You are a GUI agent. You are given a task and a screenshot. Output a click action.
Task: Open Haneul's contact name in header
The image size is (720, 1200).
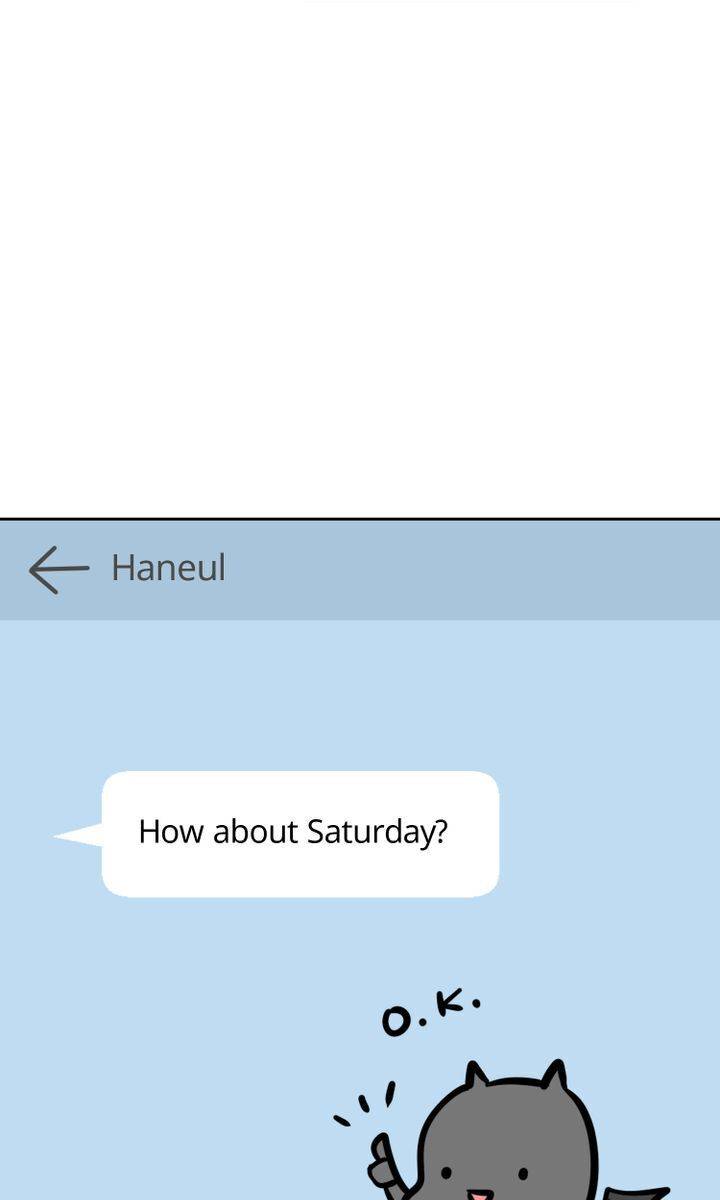tap(169, 568)
